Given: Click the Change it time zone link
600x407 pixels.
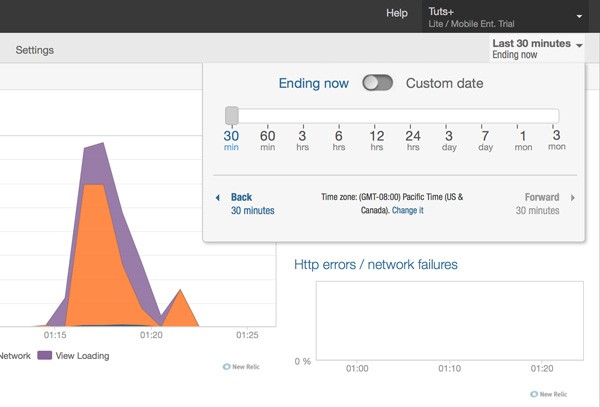Looking at the screenshot, I should tap(408, 210).
